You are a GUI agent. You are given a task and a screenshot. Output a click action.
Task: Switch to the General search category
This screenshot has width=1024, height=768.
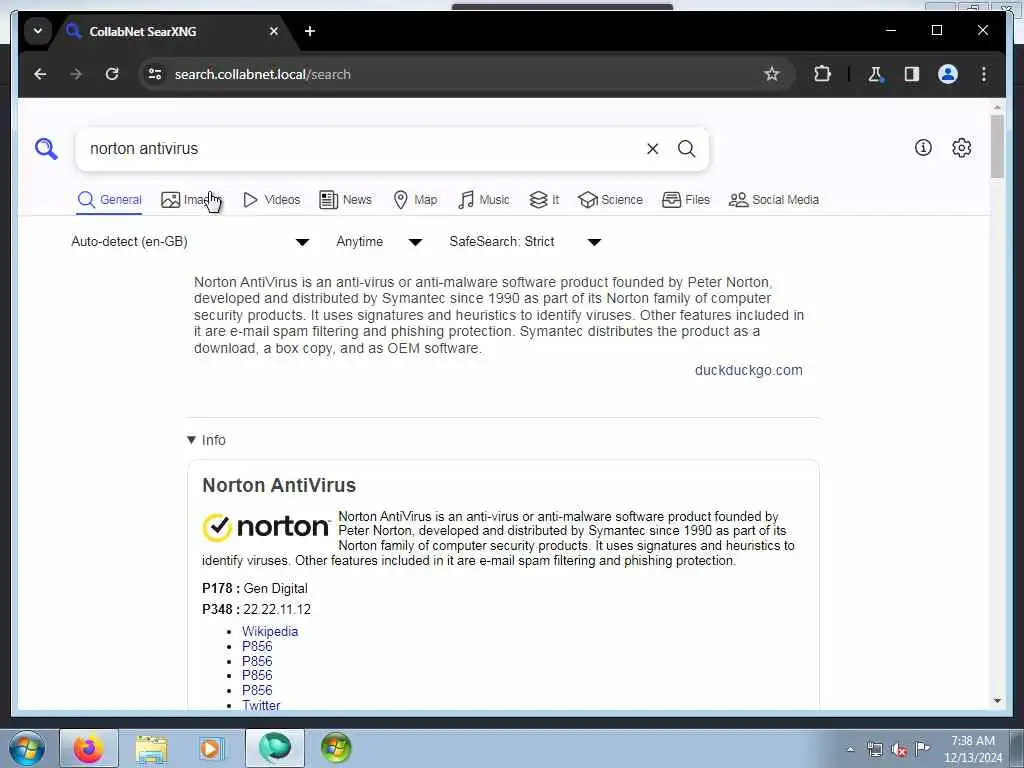point(110,200)
